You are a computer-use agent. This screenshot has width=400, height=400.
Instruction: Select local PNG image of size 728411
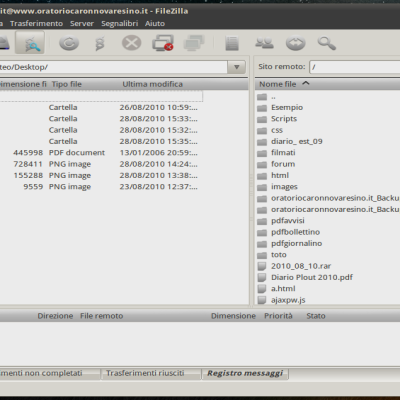(x=100, y=164)
